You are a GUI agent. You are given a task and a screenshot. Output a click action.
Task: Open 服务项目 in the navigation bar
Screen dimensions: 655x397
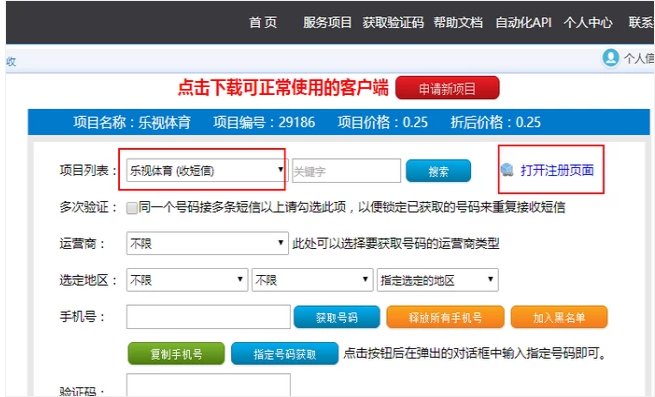point(327,22)
